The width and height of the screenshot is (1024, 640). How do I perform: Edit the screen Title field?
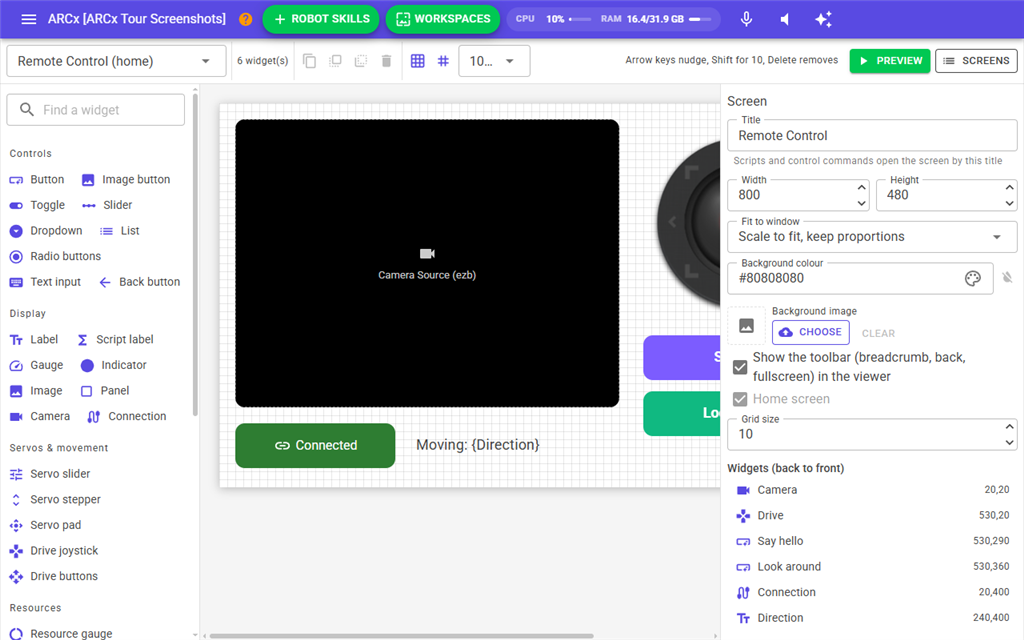tap(872, 135)
